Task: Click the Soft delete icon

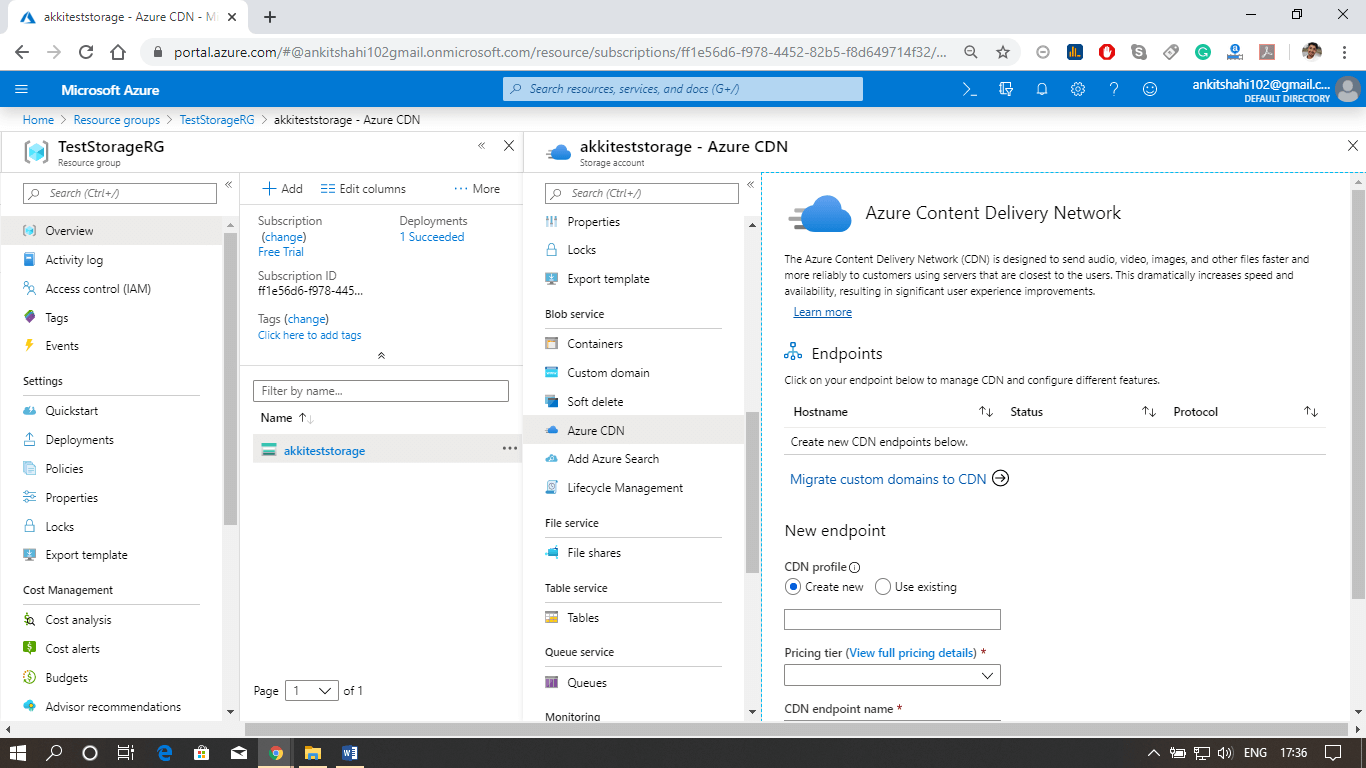Action: tap(551, 402)
